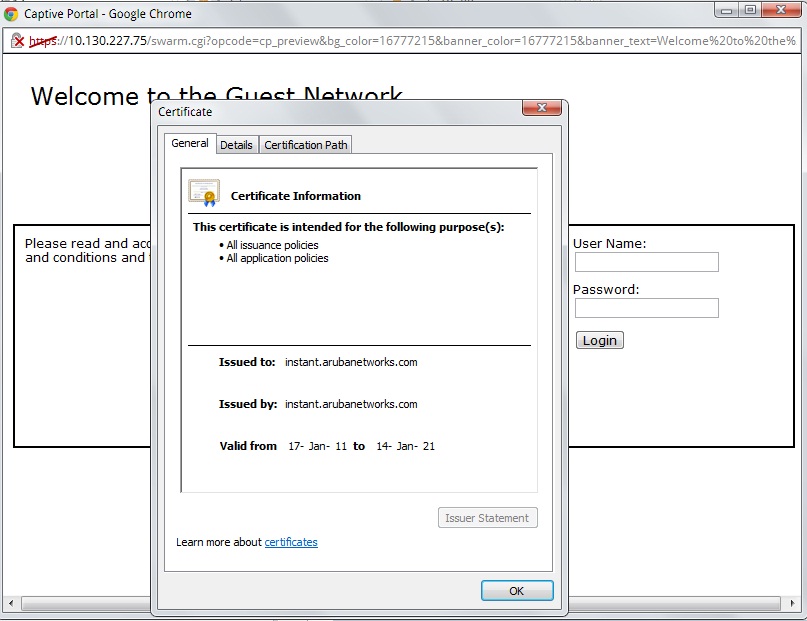Close the Captive Portal Chrome window
The image size is (807, 621).
point(781,10)
